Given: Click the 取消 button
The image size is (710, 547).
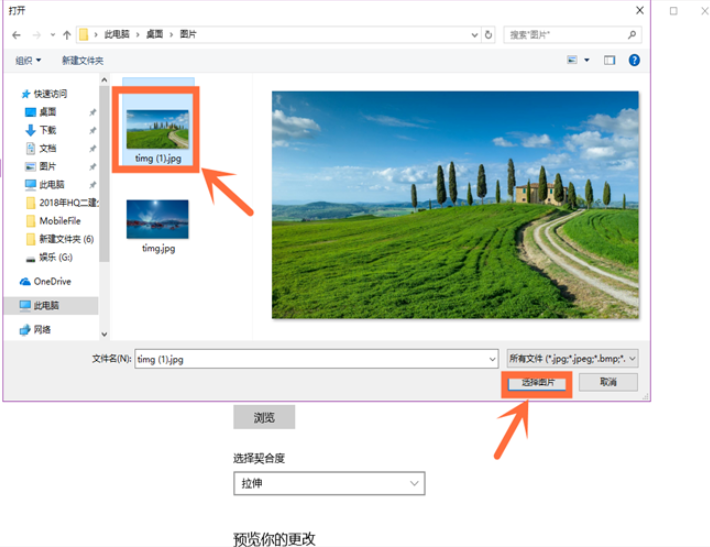Looking at the screenshot, I should pos(607,383).
